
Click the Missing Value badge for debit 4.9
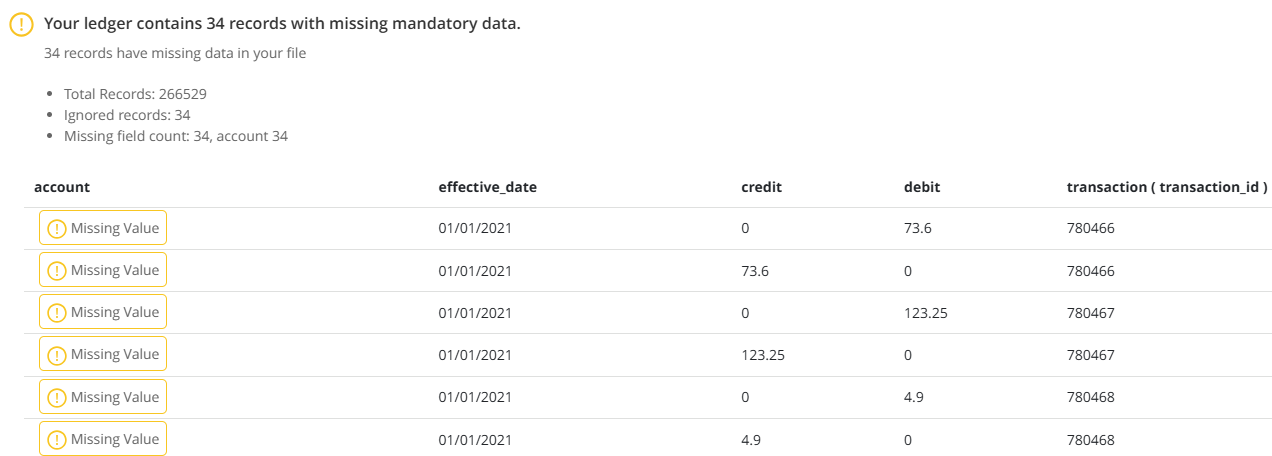point(103,397)
